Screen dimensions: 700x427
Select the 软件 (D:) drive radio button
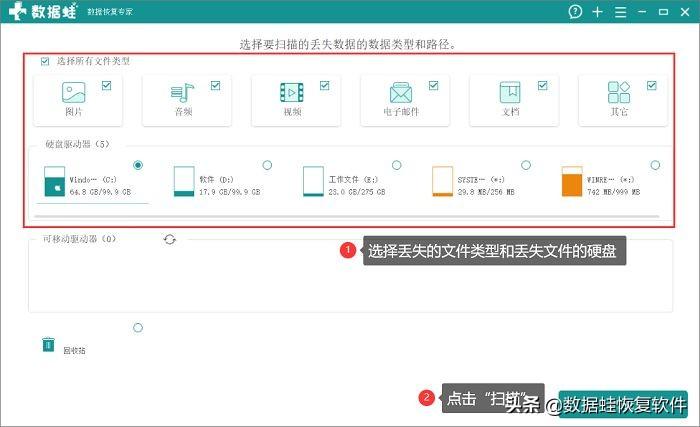click(267, 165)
